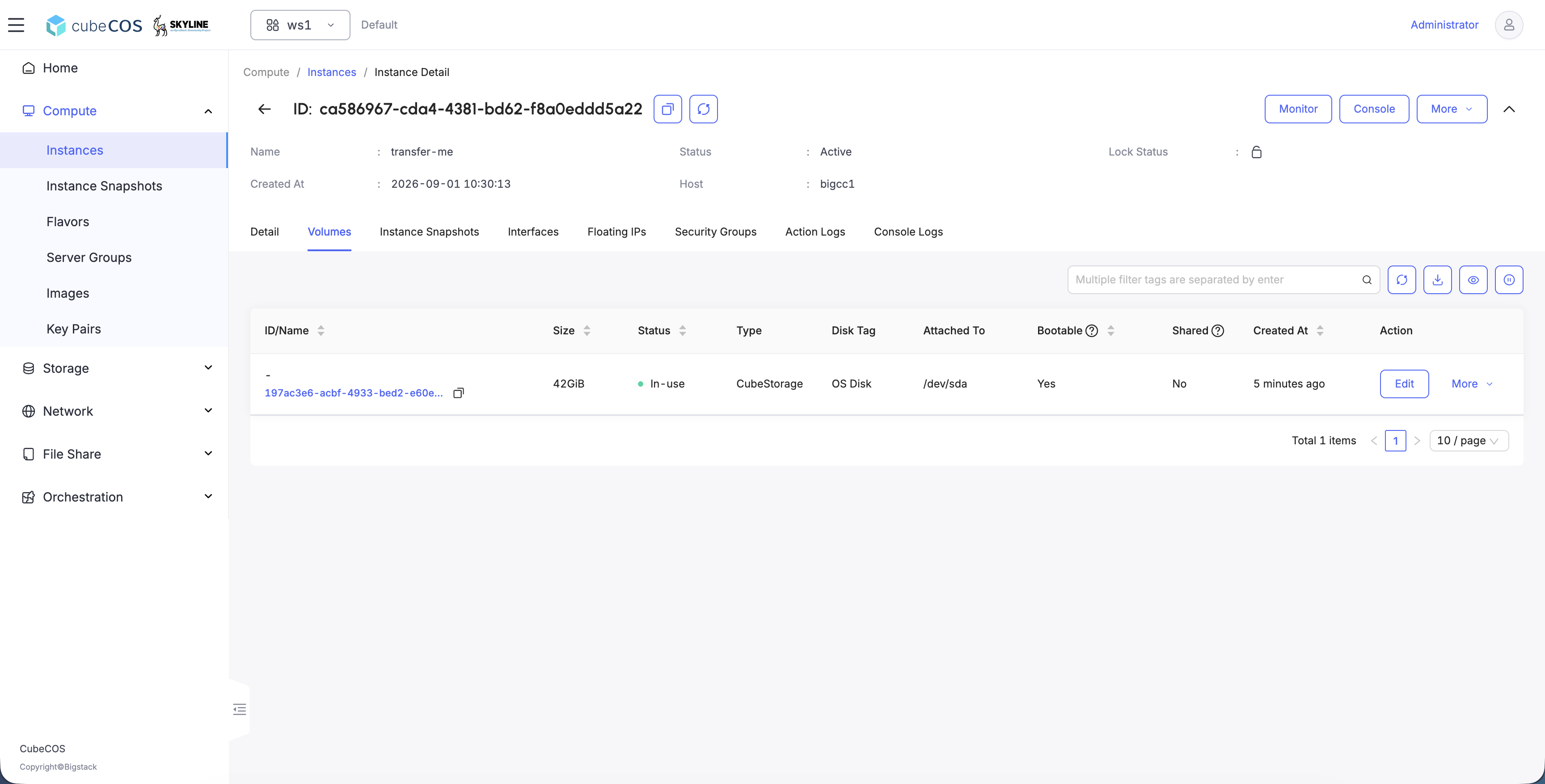Expand the File Share menu section
The image size is (1545, 784).
click(114, 454)
